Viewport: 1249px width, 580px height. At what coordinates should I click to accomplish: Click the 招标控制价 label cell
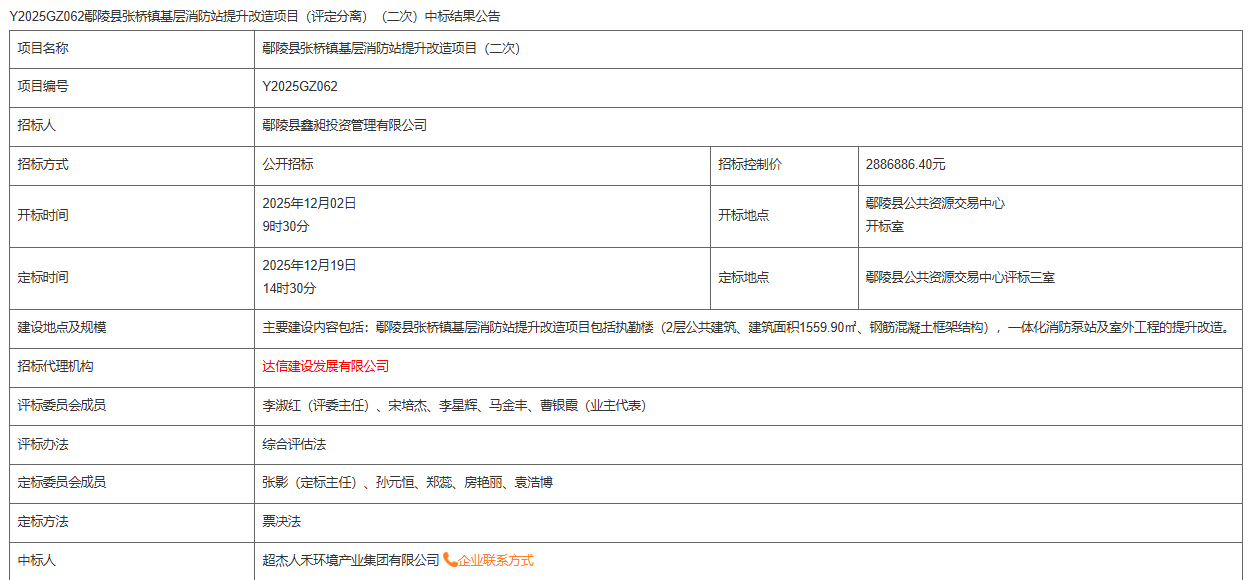pos(750,164)
